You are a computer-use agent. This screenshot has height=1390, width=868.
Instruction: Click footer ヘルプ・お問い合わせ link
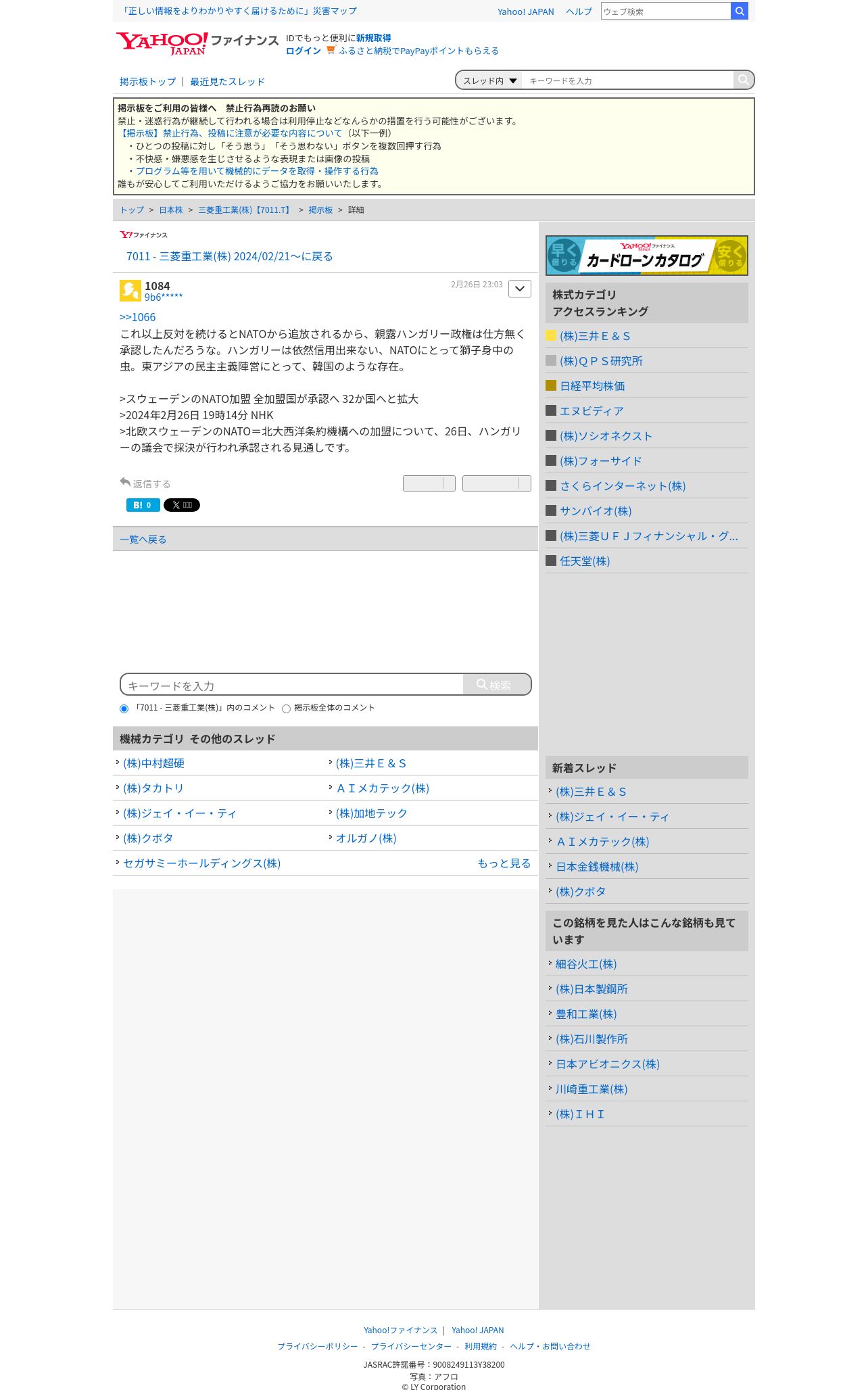click(x=550, y=1346)
